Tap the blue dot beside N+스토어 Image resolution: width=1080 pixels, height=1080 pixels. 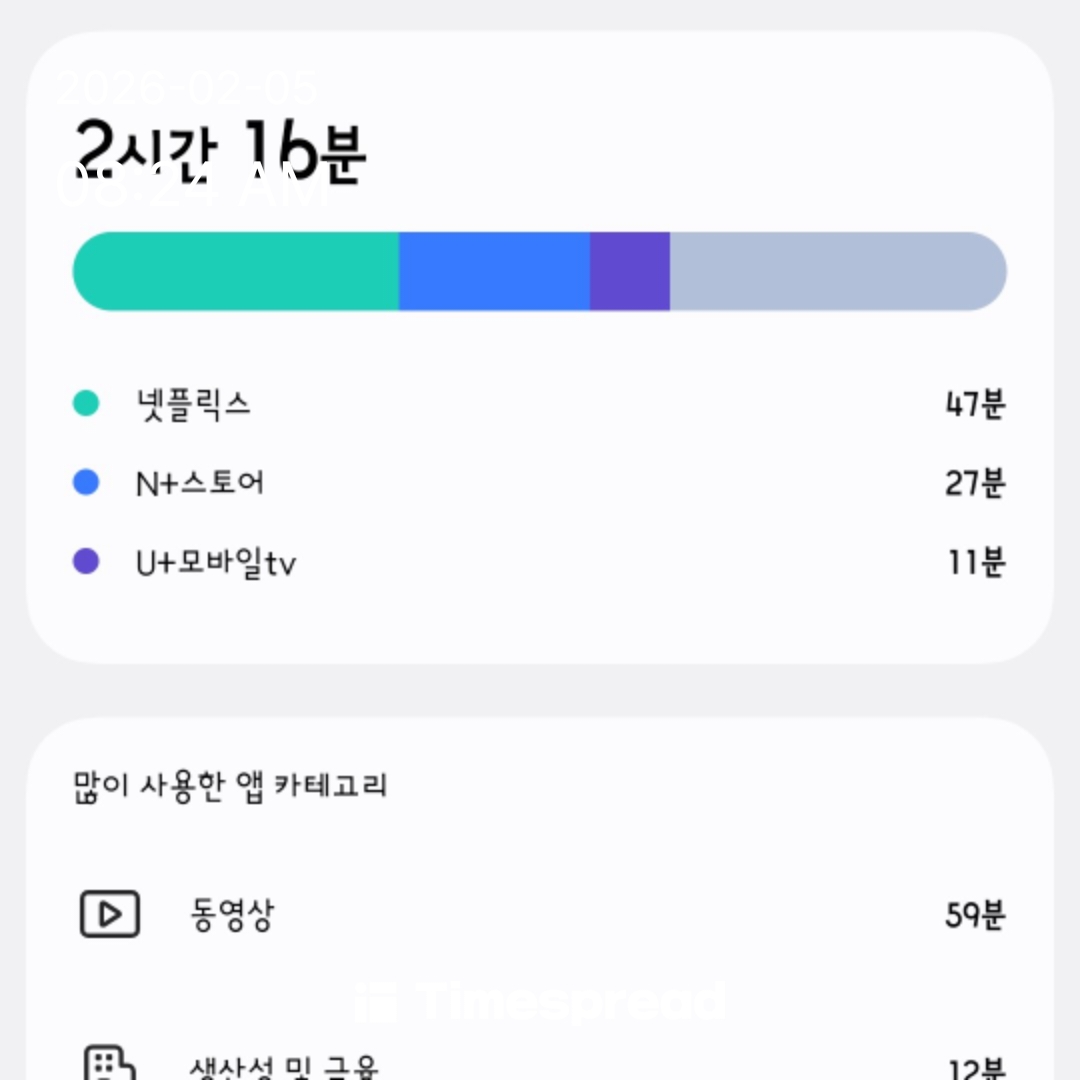tap(86, 483)
